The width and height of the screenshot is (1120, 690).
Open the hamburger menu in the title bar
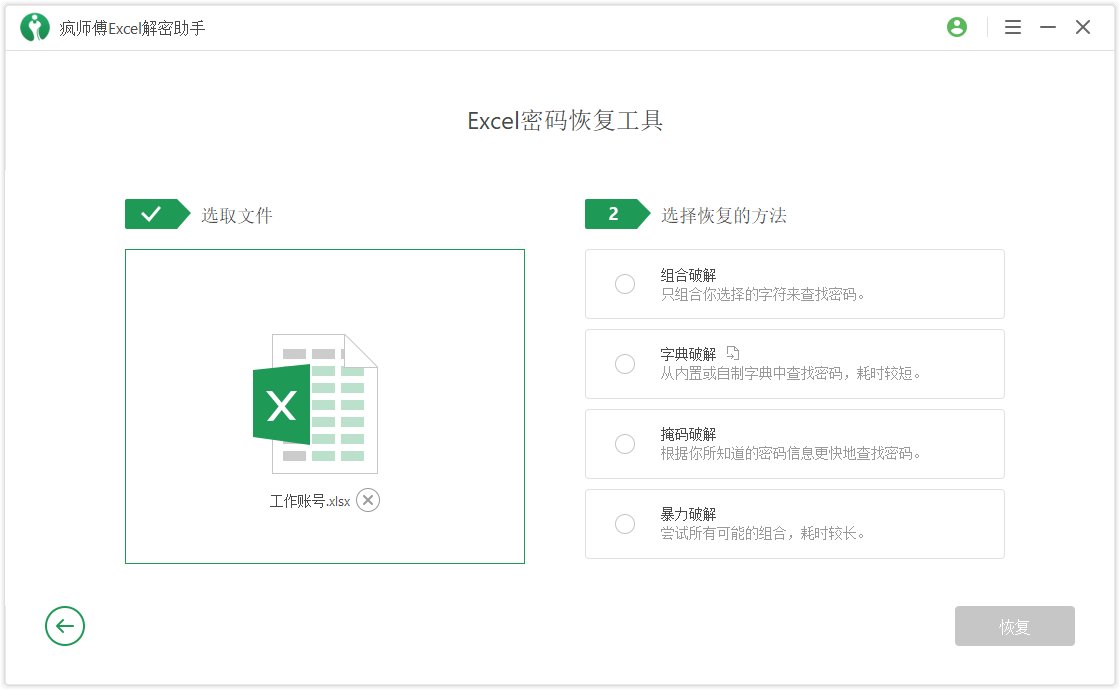pyautogui.click(x=1013, y=27)
